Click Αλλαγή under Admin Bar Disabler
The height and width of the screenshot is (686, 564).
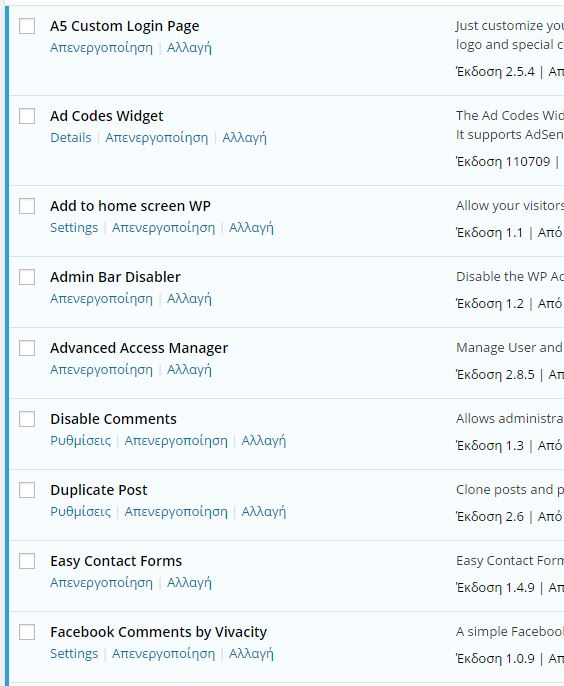[x=189, y=299]
